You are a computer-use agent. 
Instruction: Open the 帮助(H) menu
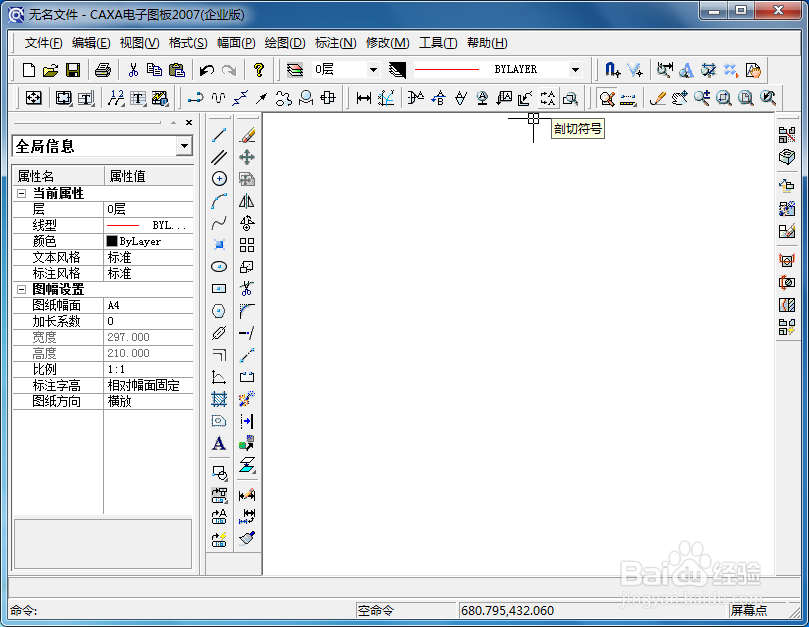pos(487,43)
